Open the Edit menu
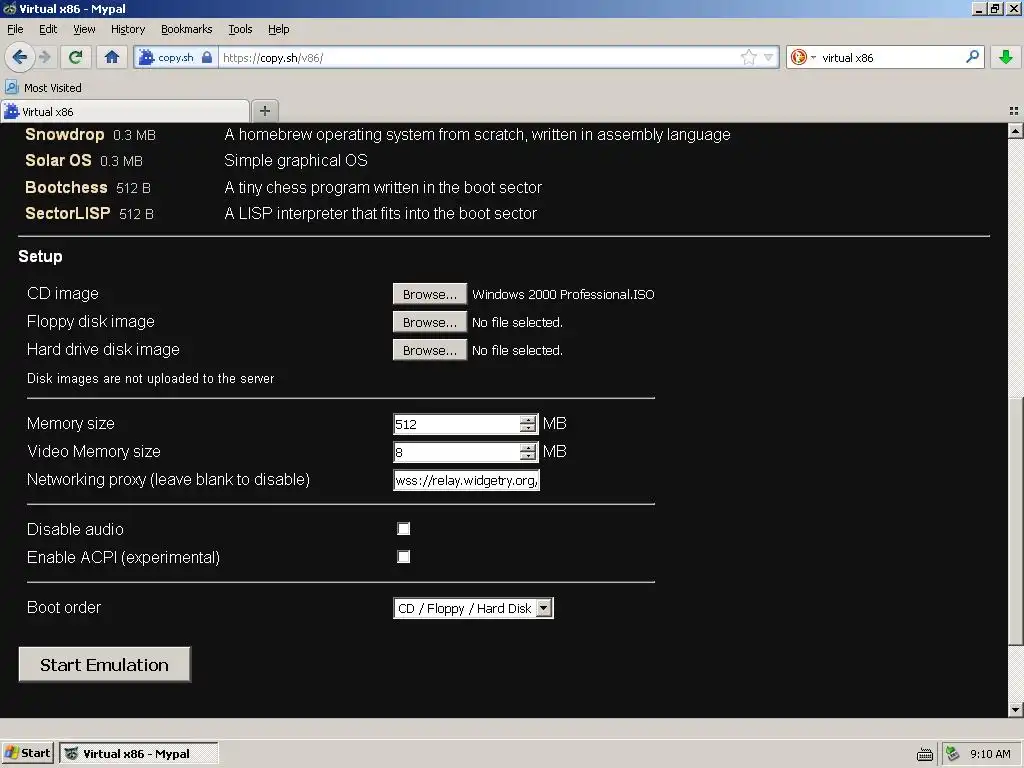The height and width of the screenshot is (768, 1024). tap(48, 29)
